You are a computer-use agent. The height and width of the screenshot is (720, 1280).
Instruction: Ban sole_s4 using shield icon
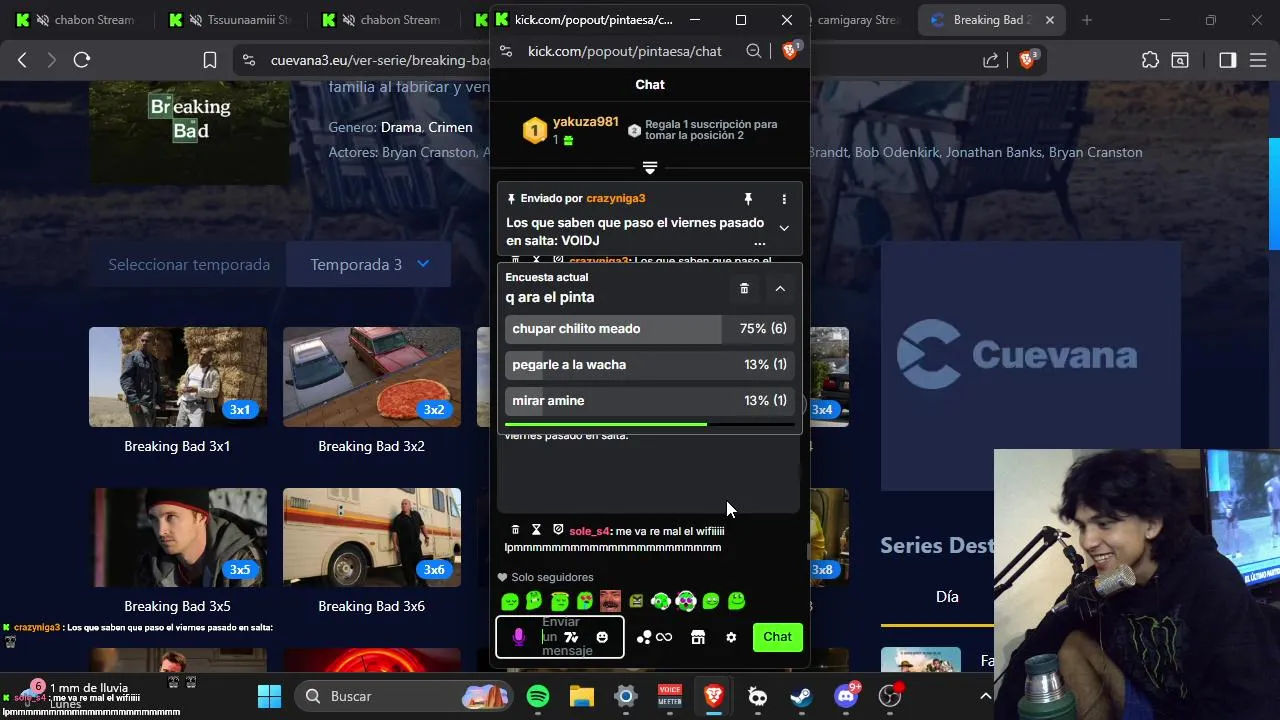[558, 530]
